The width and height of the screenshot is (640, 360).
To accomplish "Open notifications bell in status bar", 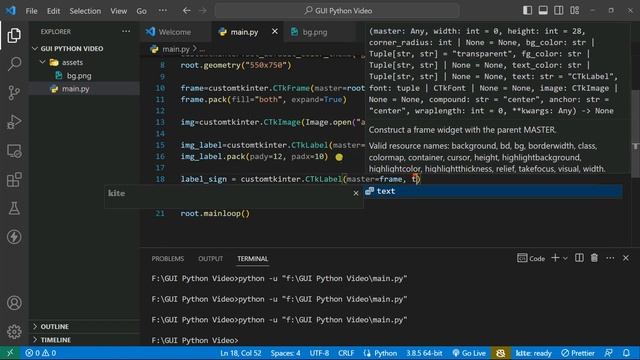I will pyautogui.click(x=627, y=353).
